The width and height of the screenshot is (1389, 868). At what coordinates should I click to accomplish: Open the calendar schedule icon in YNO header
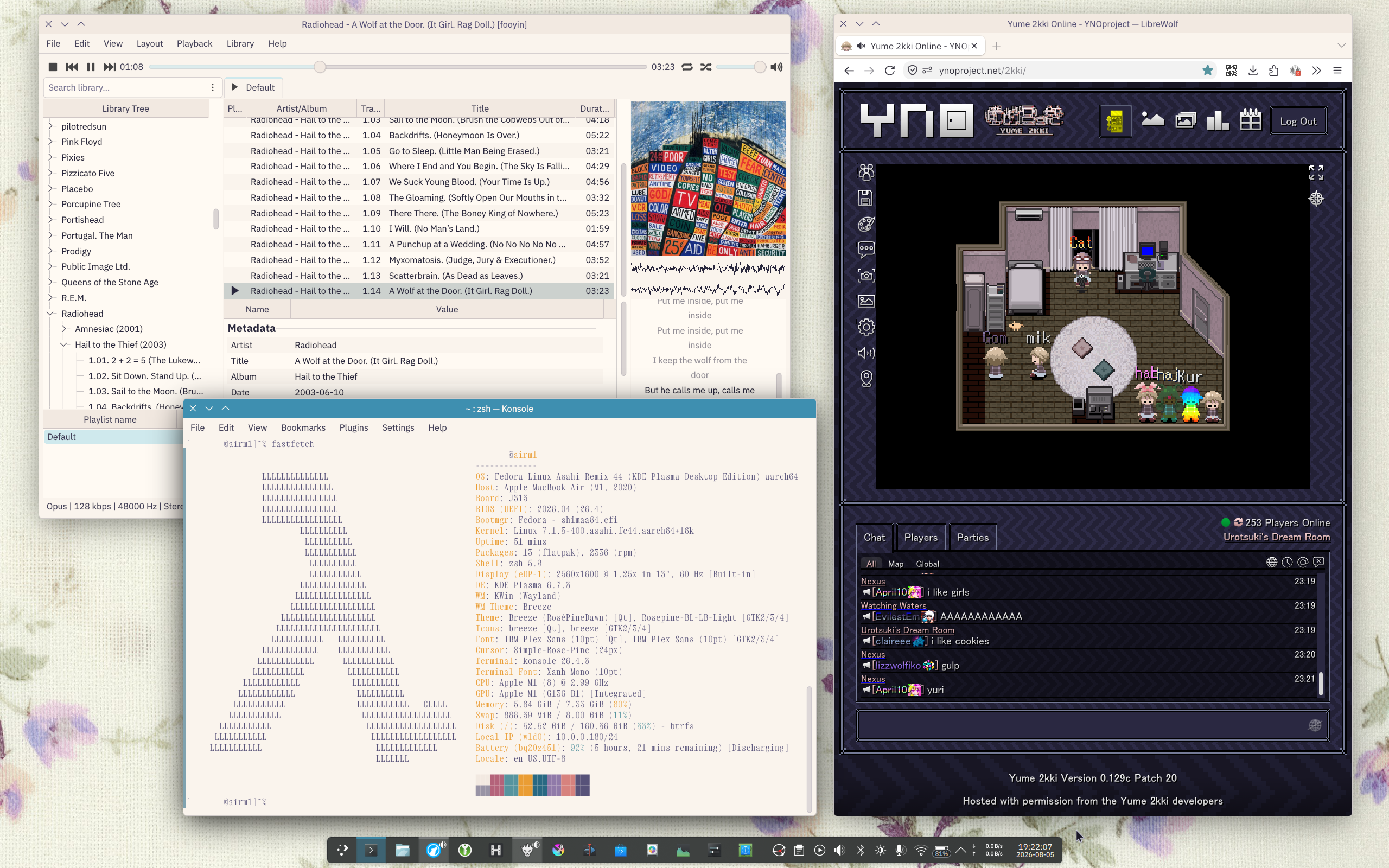click(x=1250, y=120)
